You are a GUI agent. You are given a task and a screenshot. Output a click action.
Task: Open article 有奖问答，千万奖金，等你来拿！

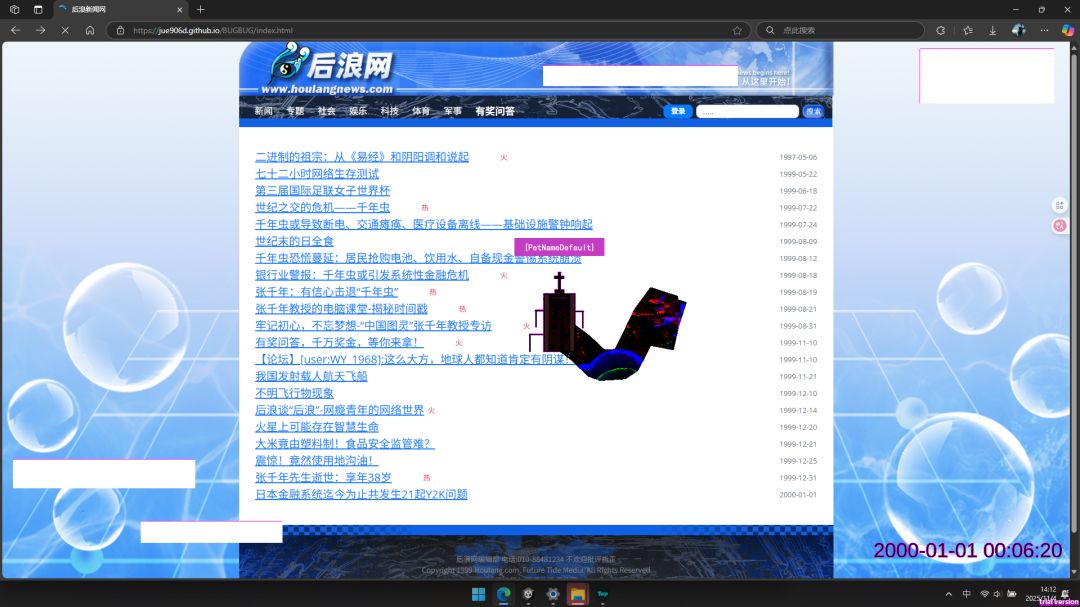[339, 342]
